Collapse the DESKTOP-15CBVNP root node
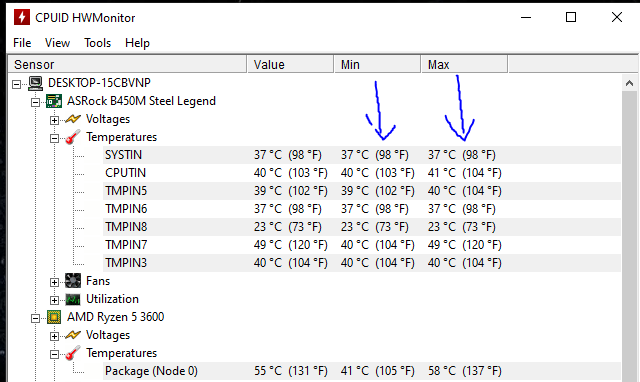Screen dimensions: 640x382 click(16, 84)
